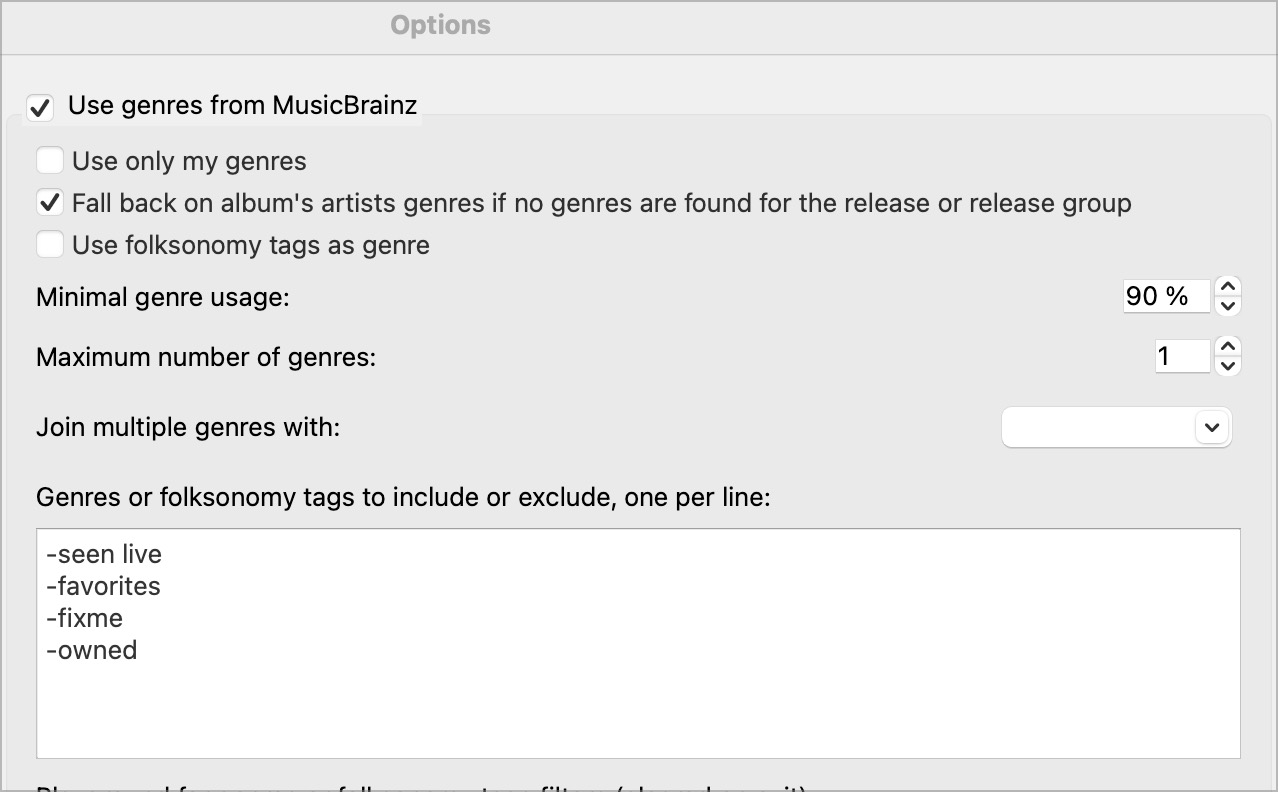Decrease maximum number of genres
Viewport: 1278px width, 792px height.
click(x=1229, y=366)
